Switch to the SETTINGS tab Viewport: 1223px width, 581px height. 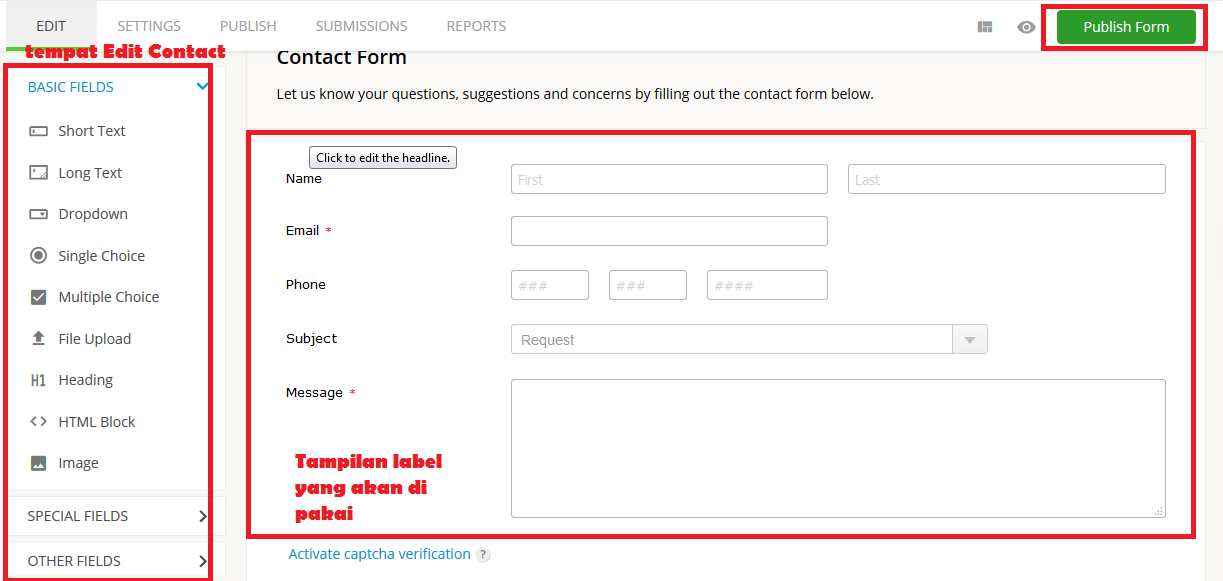point(148,25)
